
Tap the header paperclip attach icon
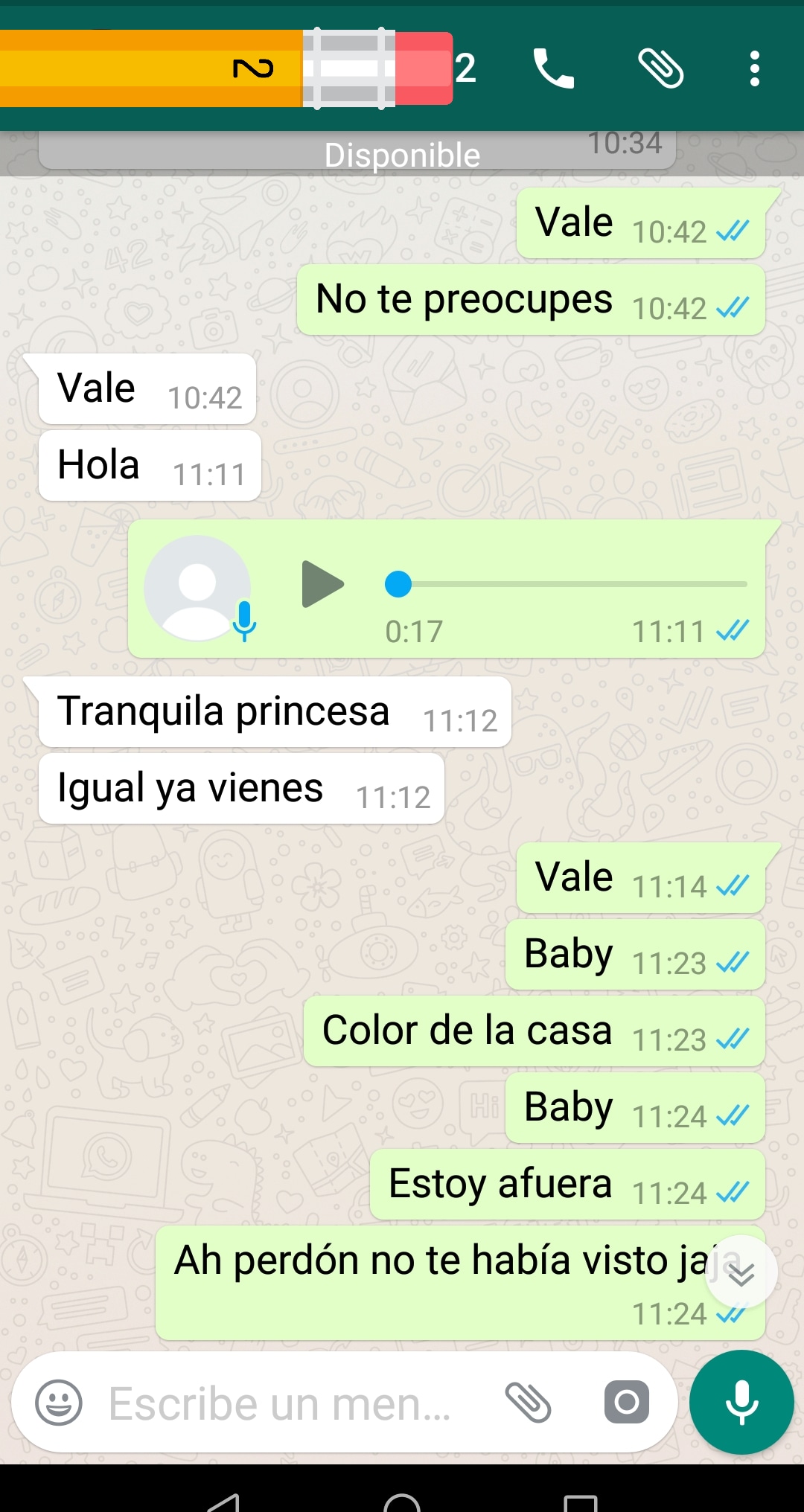tap(661, 68)
